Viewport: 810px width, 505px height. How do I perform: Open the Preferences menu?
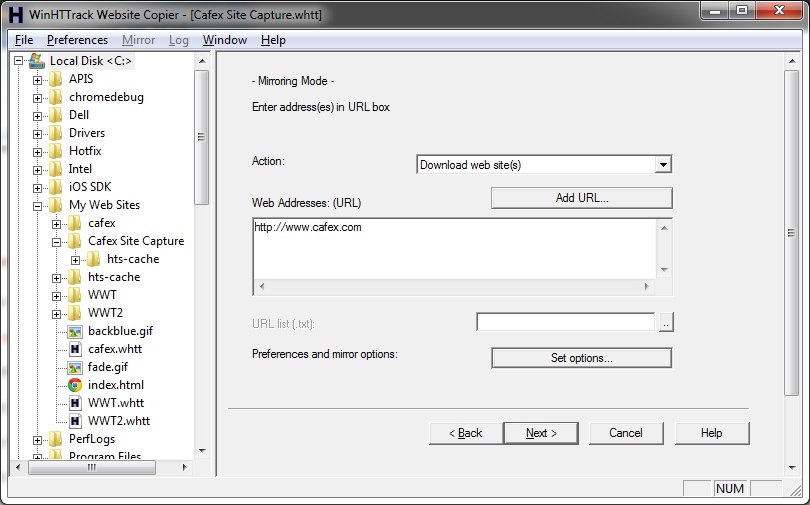77,40
